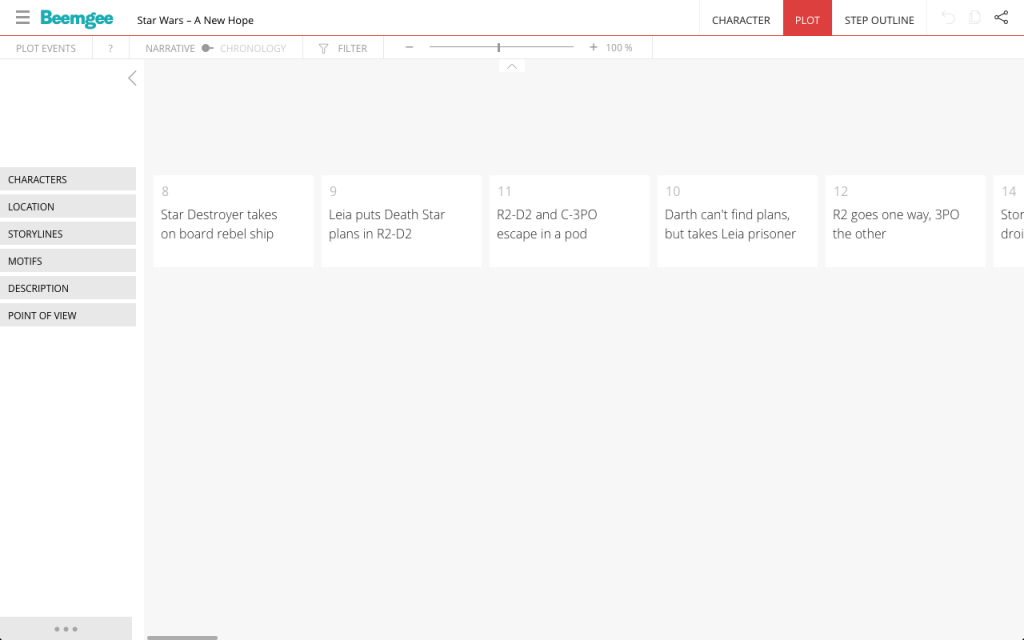Click event number 9 label
Image resolution: width=1024 pixels, height=640 pixels.
333,191
